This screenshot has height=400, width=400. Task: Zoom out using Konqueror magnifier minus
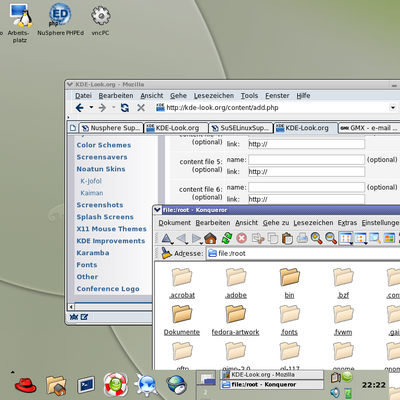tap(331, 238)
